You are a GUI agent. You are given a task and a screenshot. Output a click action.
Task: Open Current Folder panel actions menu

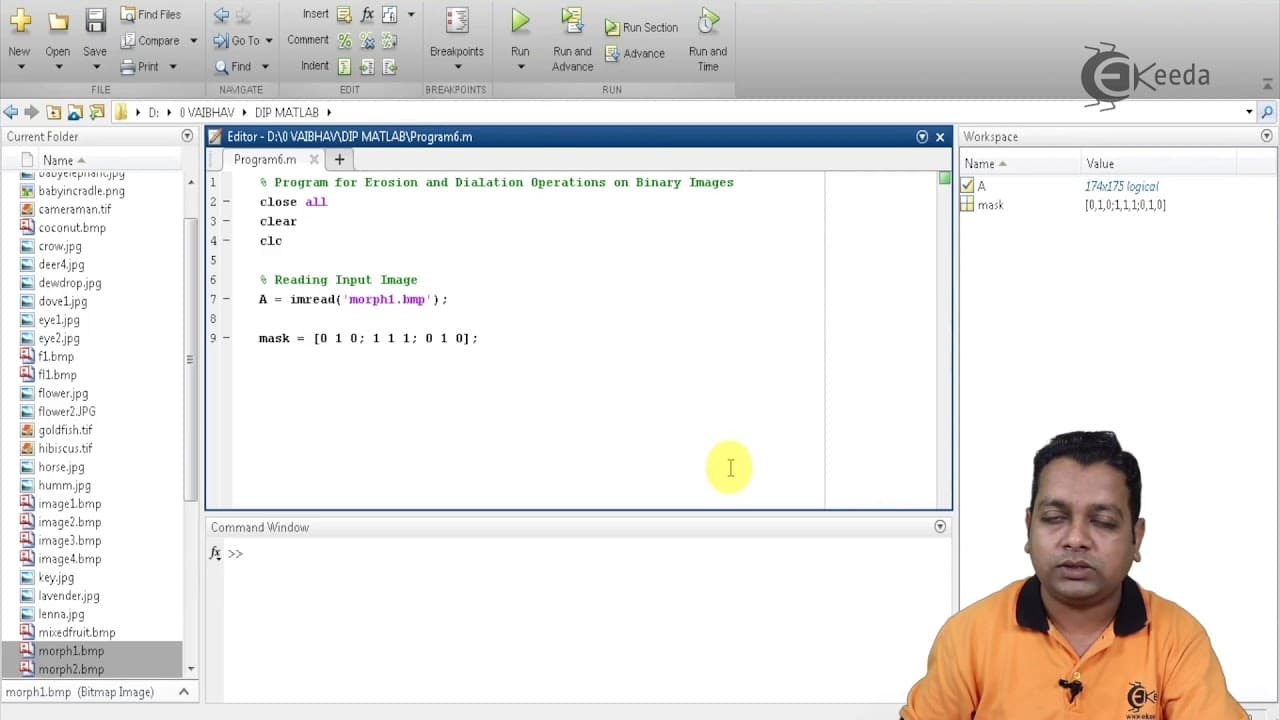coord(187,136)
